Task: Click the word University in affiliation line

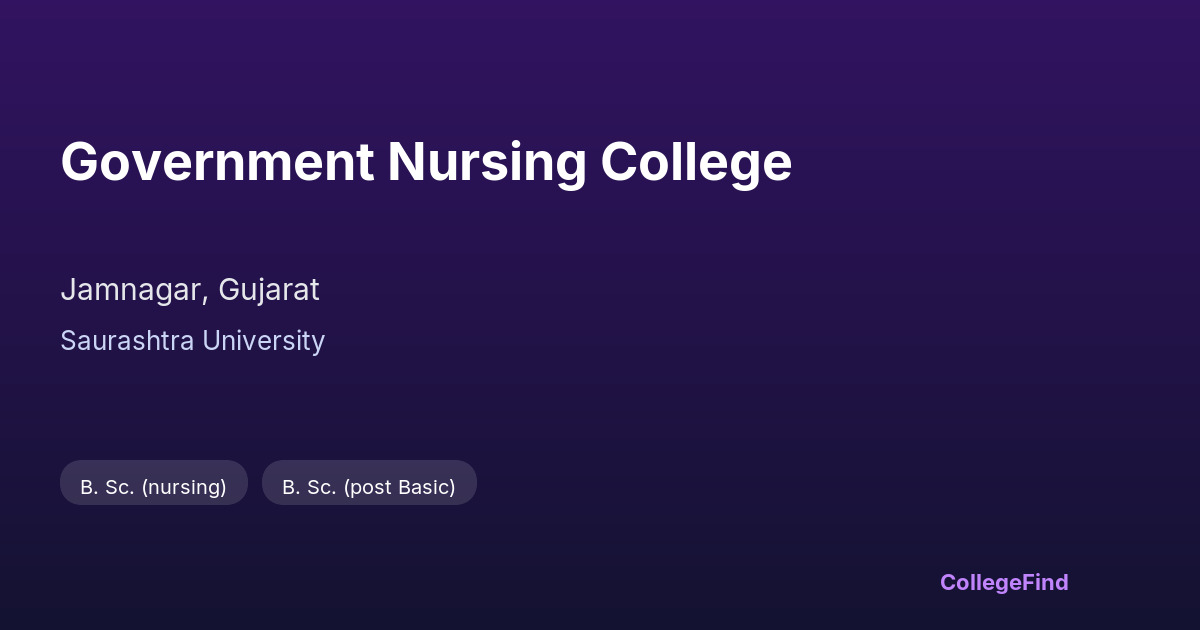Action: tap(263, 341)
